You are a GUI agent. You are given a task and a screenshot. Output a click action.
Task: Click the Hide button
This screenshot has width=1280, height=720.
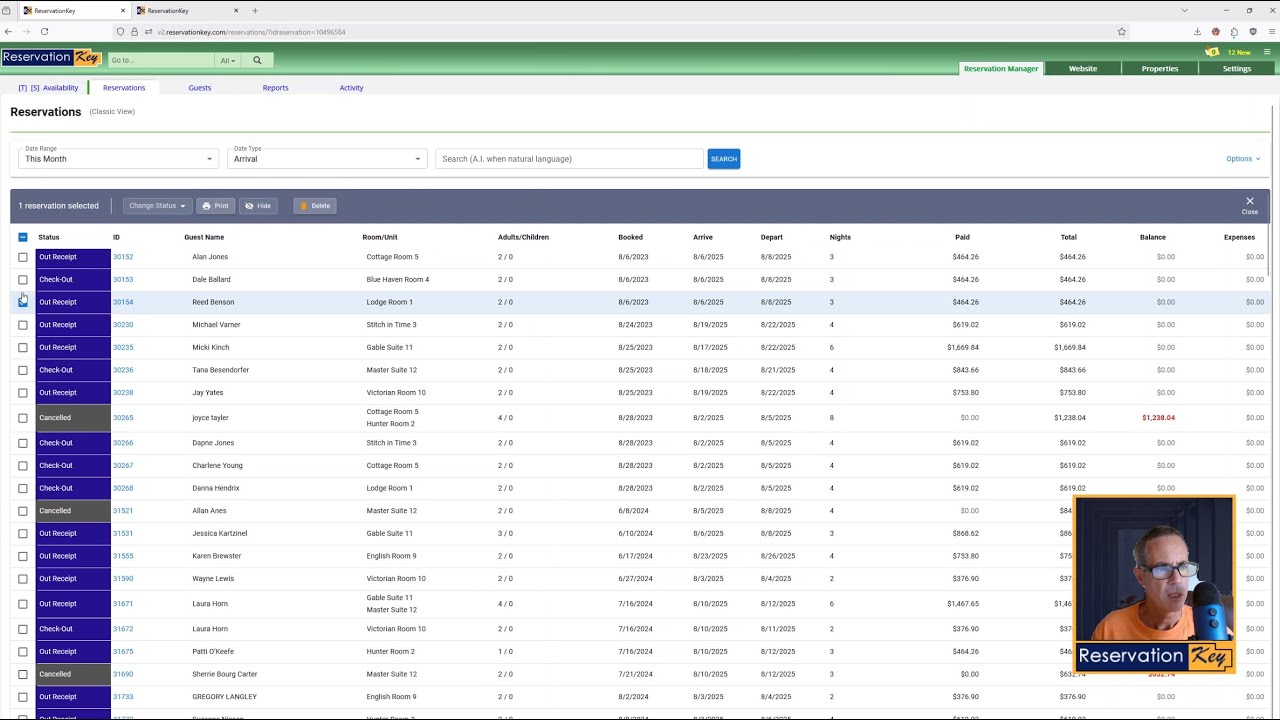[258, 206]
